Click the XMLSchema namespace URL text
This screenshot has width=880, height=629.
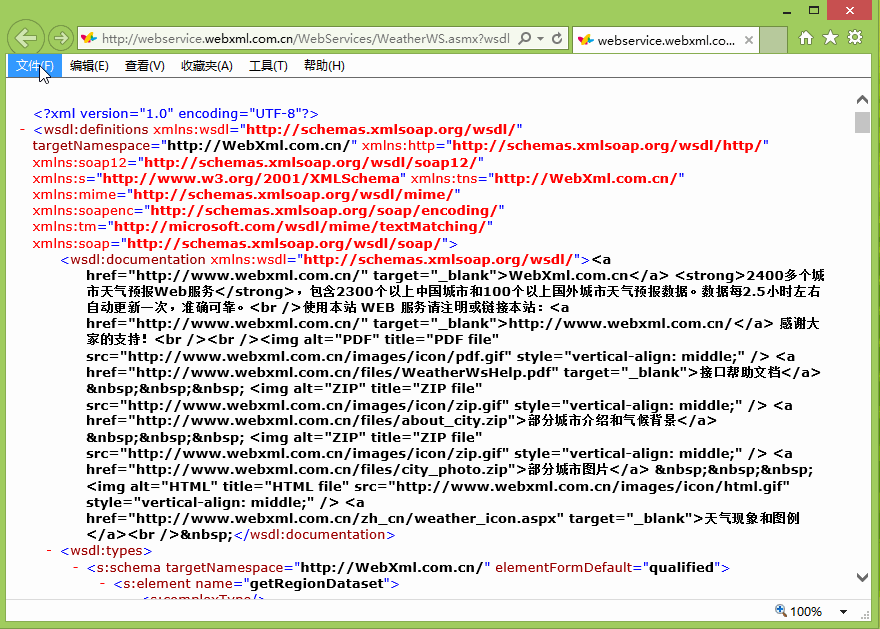pyautogui.click(x=251, y=178)
